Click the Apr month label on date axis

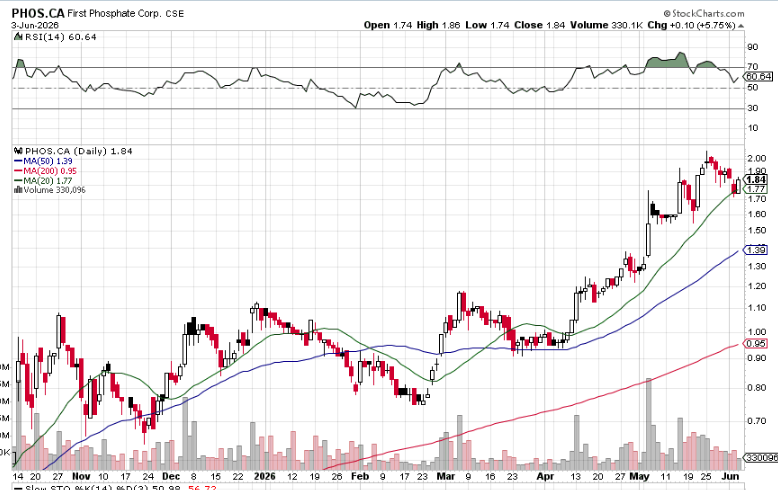(545, 476)
